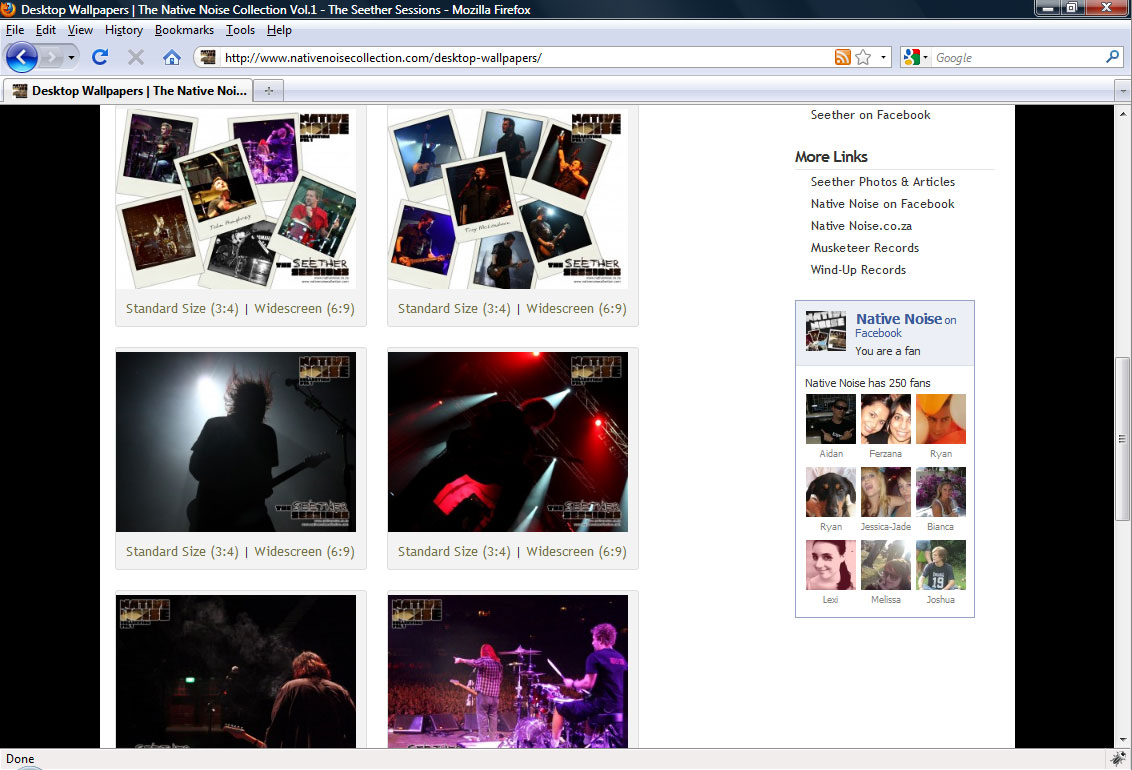
Task: Click Standard Size under the guitarist collage
Action: (454, 308)
